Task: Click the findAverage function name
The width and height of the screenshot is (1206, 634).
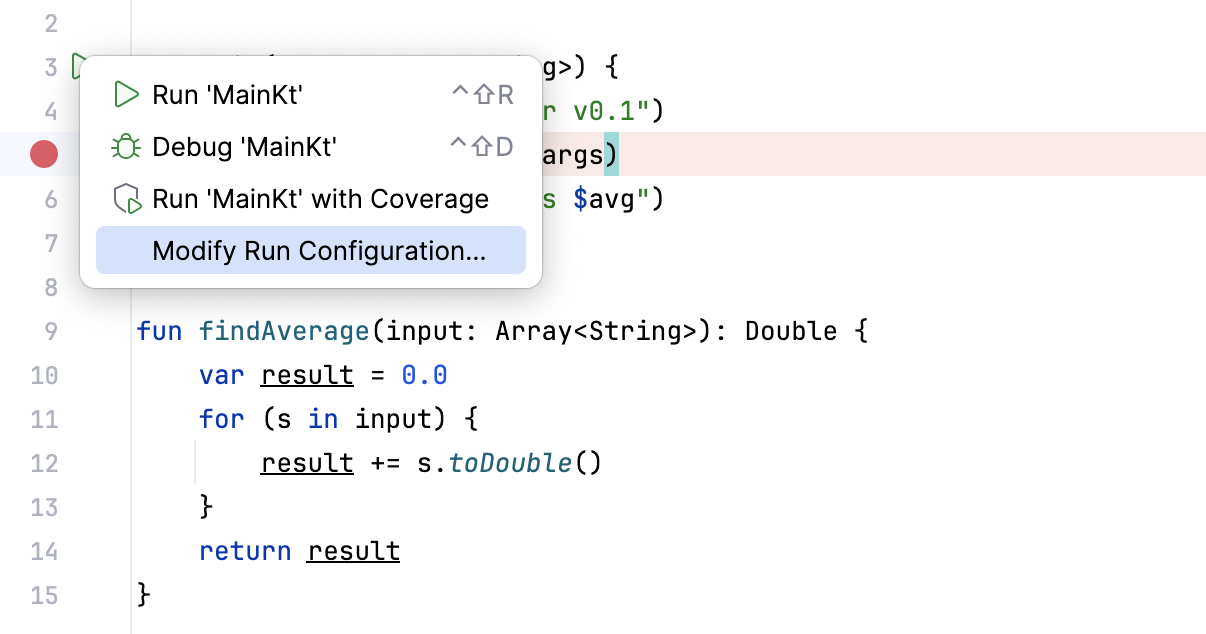Action: coord(284,331)
